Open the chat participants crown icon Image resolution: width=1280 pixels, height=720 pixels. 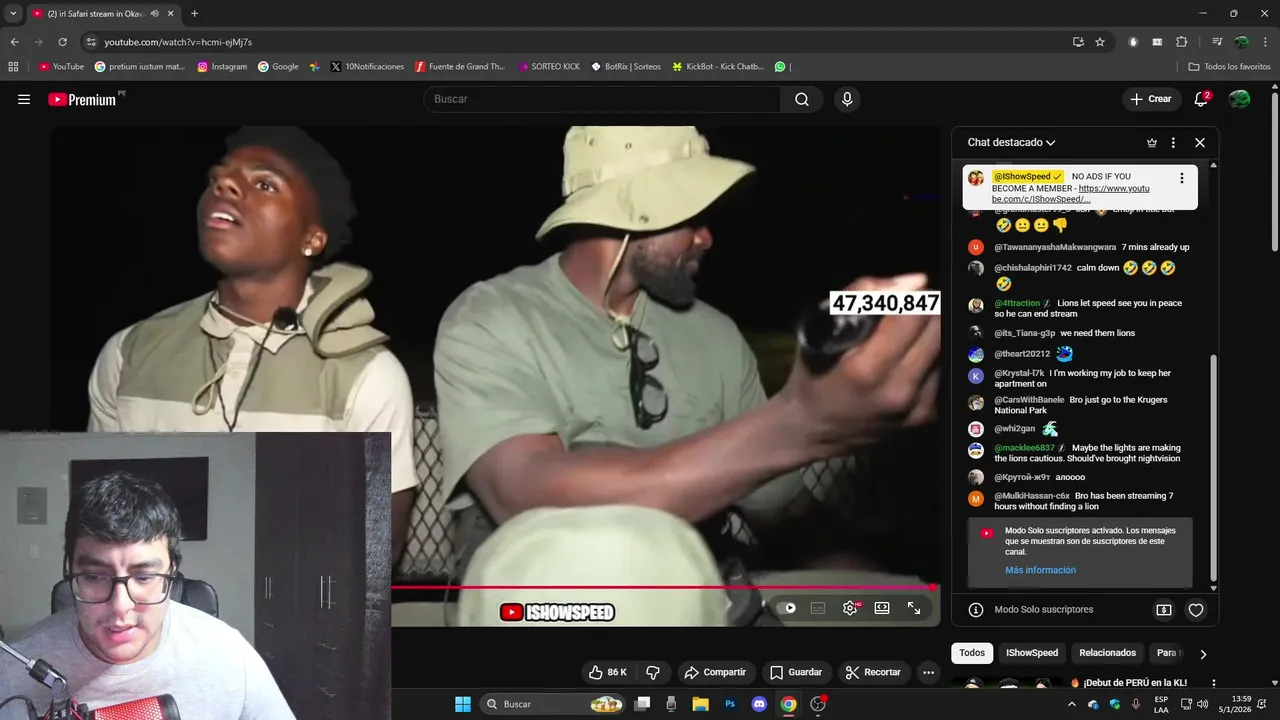click(x=1152, y=143)
